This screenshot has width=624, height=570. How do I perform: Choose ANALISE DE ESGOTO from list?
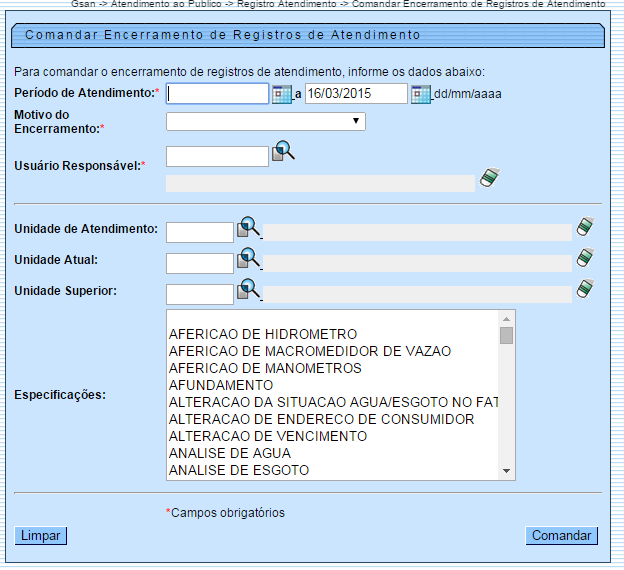click(x=239, y=470)
